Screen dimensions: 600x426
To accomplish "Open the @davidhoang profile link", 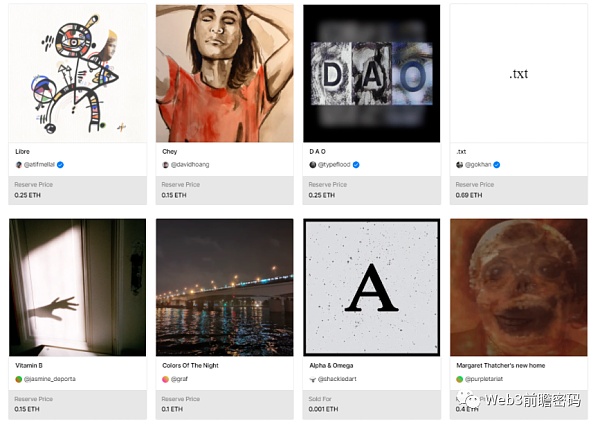I will [190, 165].
